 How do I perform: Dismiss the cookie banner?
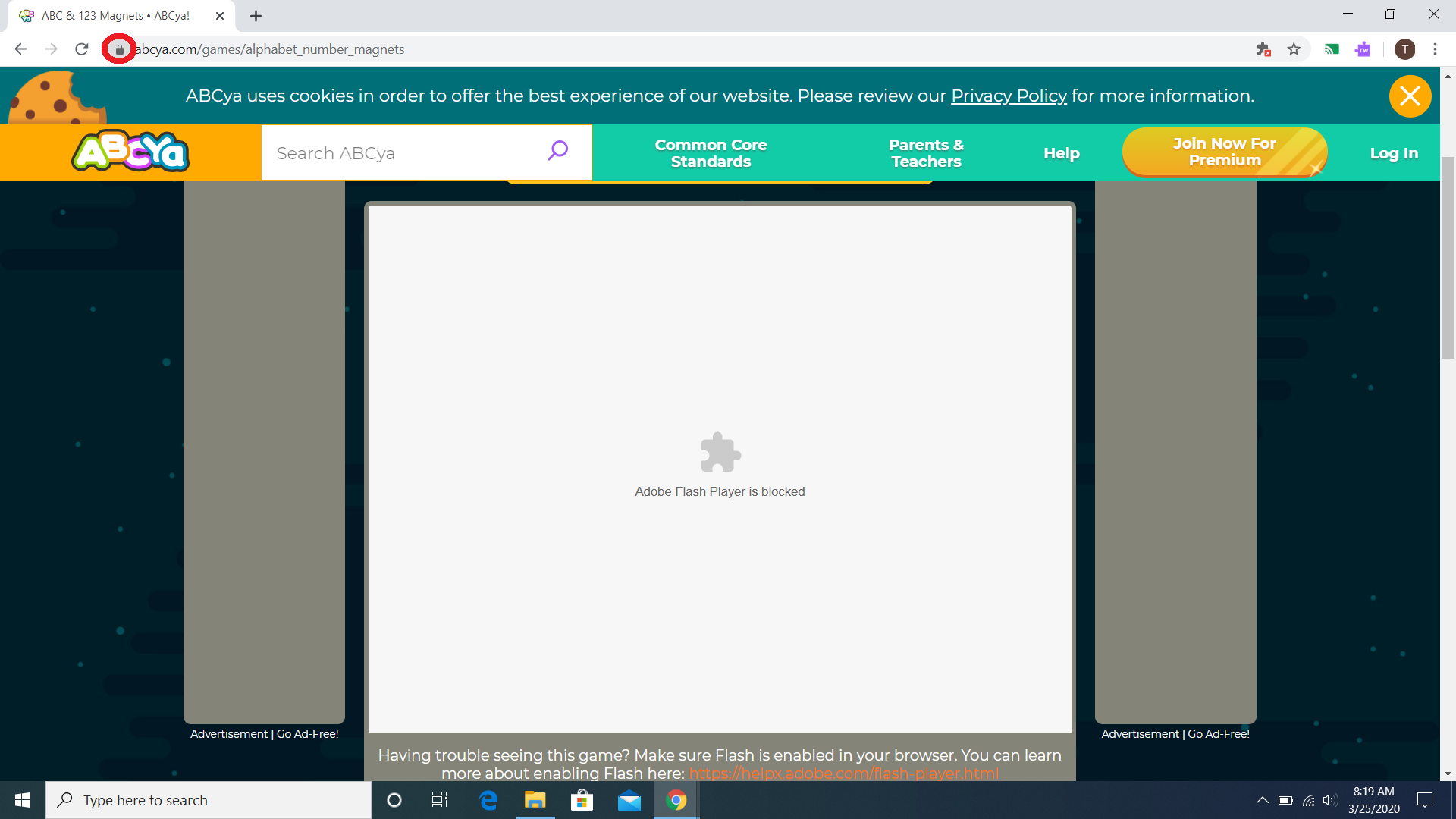(x=1410, y=96)
